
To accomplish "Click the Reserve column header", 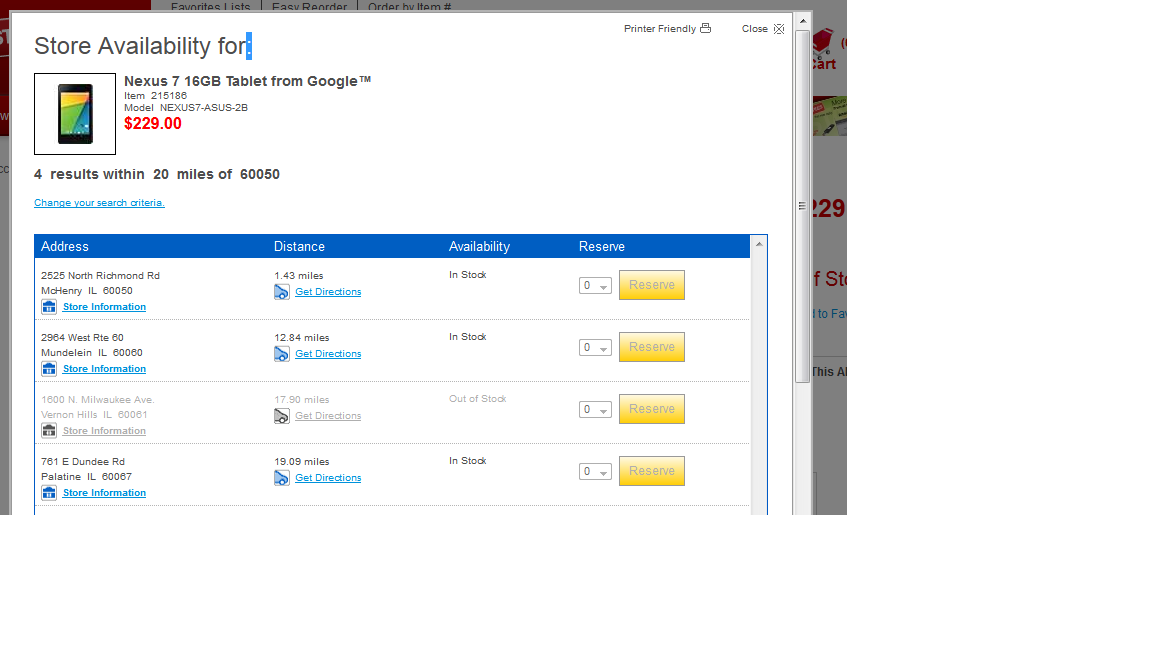I will coord(602,247).
